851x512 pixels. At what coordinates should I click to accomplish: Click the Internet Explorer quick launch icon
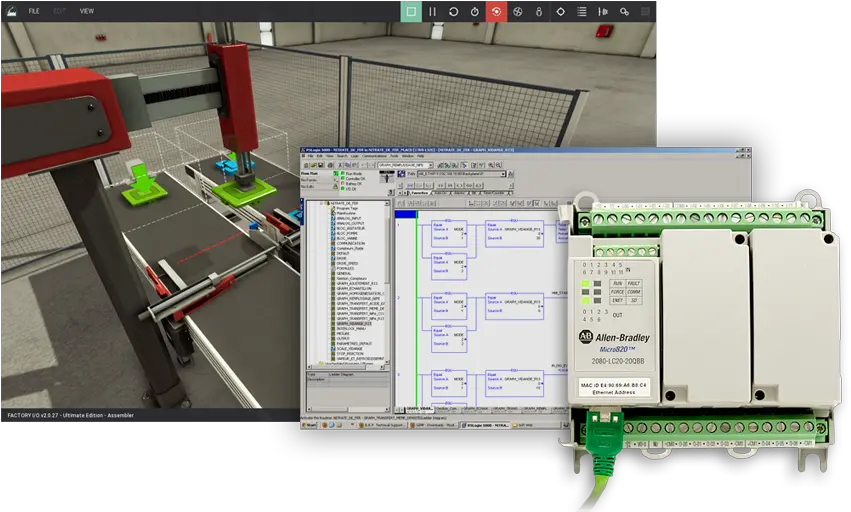pos(332,425)
